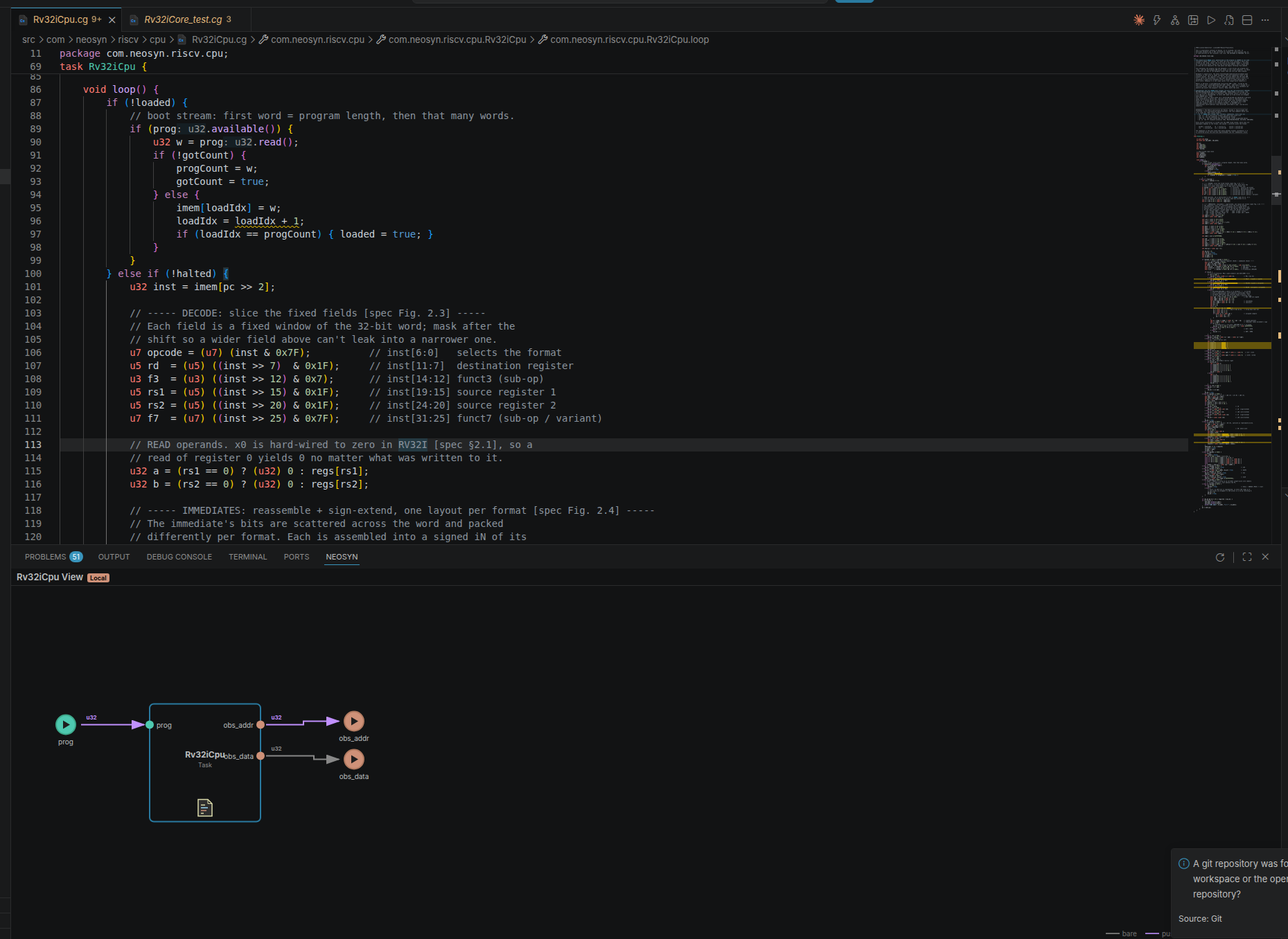Click the 'Rv32iCpu View' heading
This screenshot has height=939, width=1288.
(50, 578)
